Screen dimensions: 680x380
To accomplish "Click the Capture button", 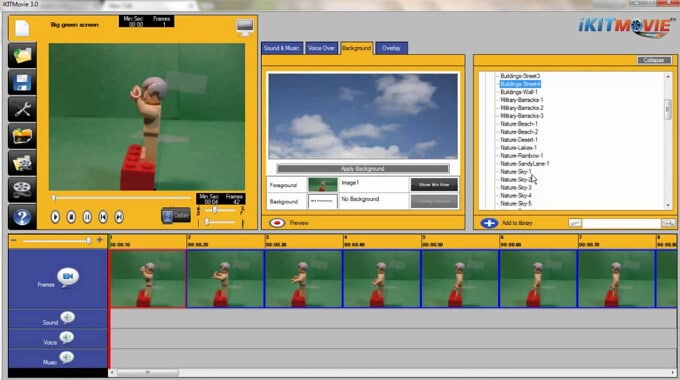I will (x=176, y=215).
